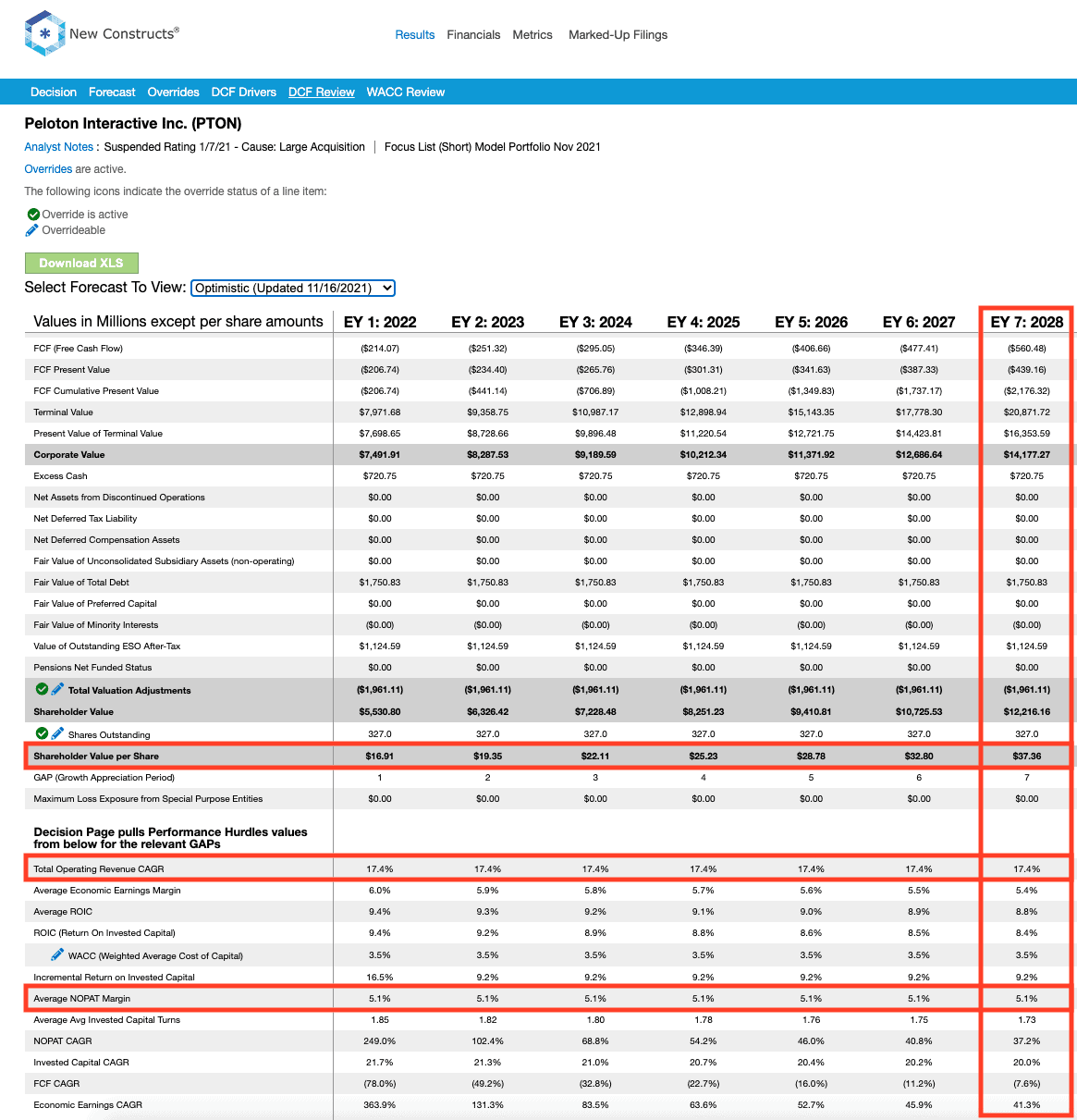Image resolution: width=1077 pixels, height=1120 pixels.
Task: Click the Value of Outstanding ESO After-Tax label
Action: (x=107, y=646)
